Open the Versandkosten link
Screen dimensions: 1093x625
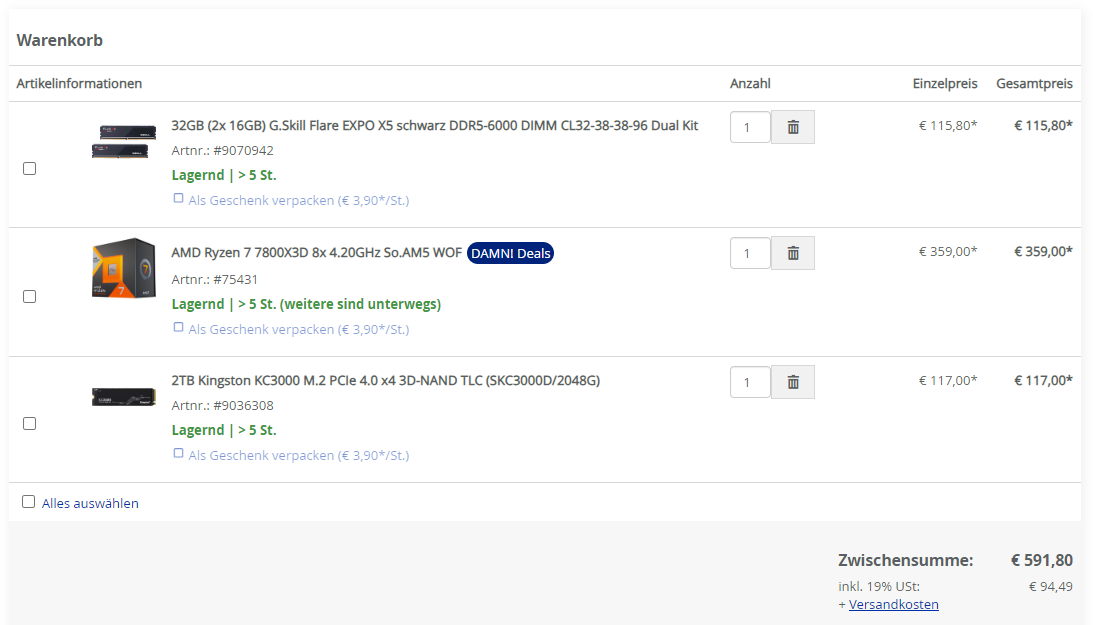(x=894, y=604)
